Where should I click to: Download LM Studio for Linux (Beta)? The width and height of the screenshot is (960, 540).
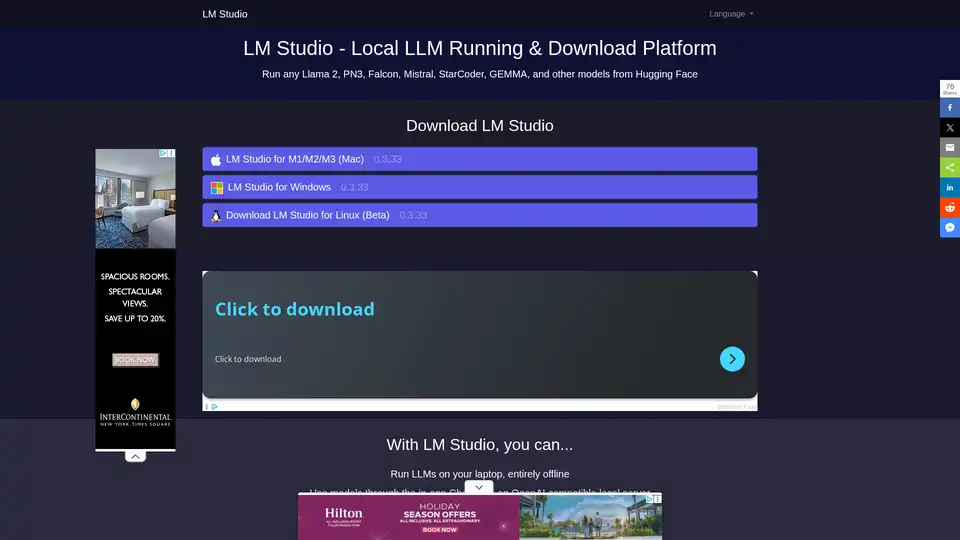(x=479, y=216)
